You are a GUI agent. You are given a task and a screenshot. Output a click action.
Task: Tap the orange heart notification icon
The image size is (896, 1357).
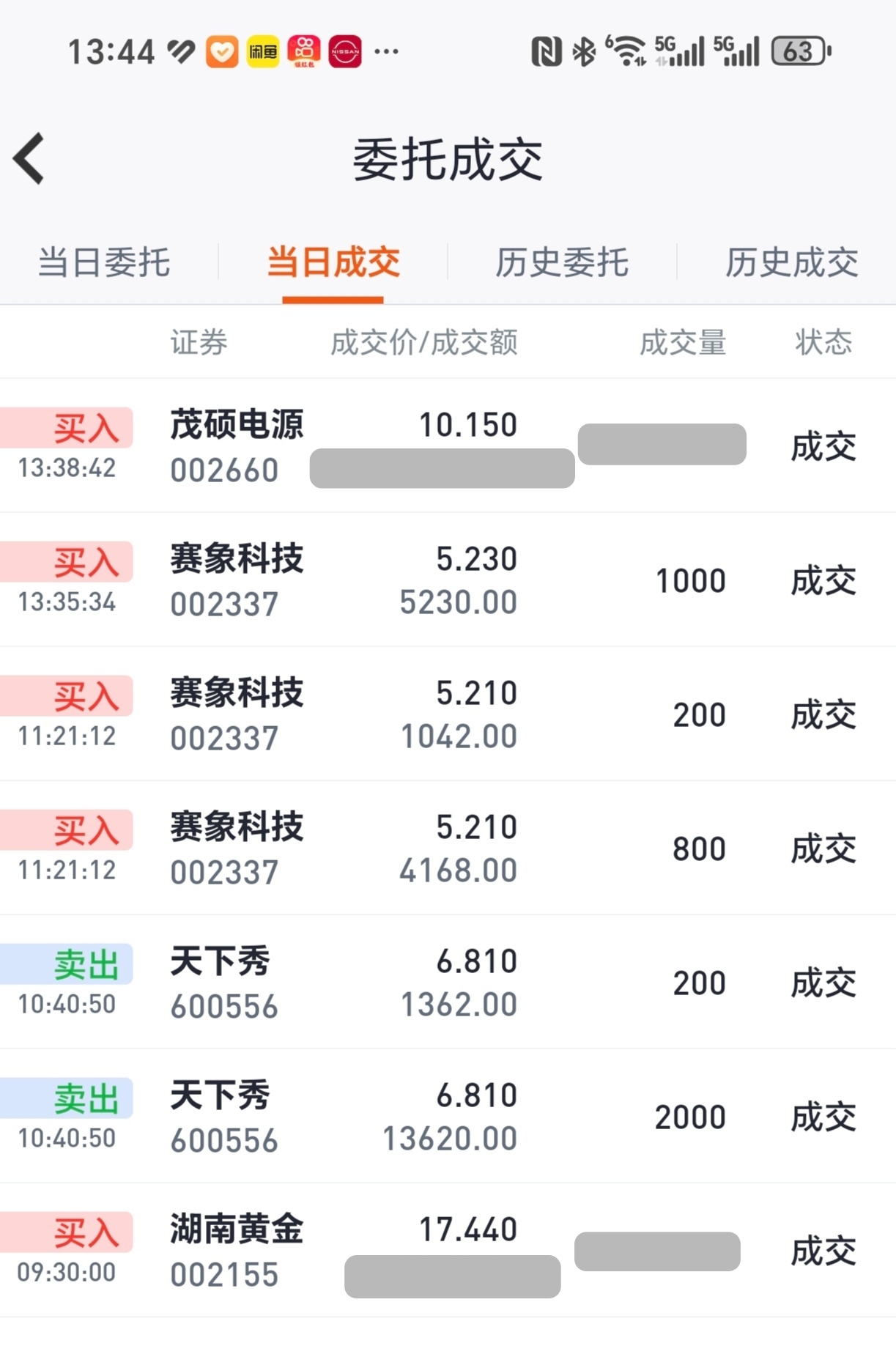[x=222, y=51]
